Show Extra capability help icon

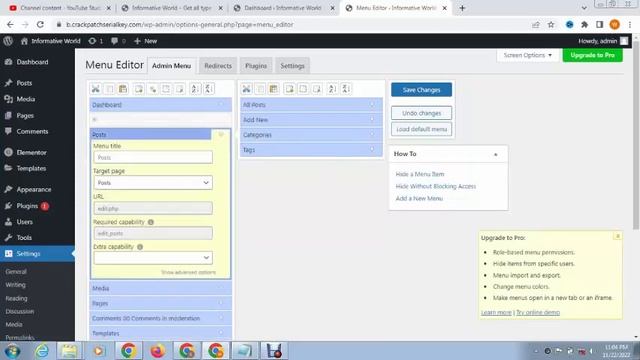140,247
